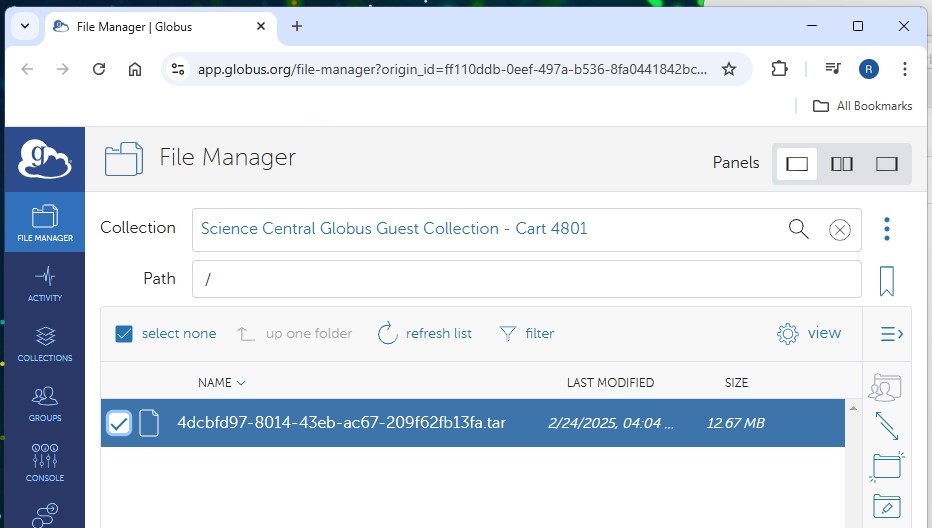Open the file list filter
The image size is (932, 528).
click(527, 334)
